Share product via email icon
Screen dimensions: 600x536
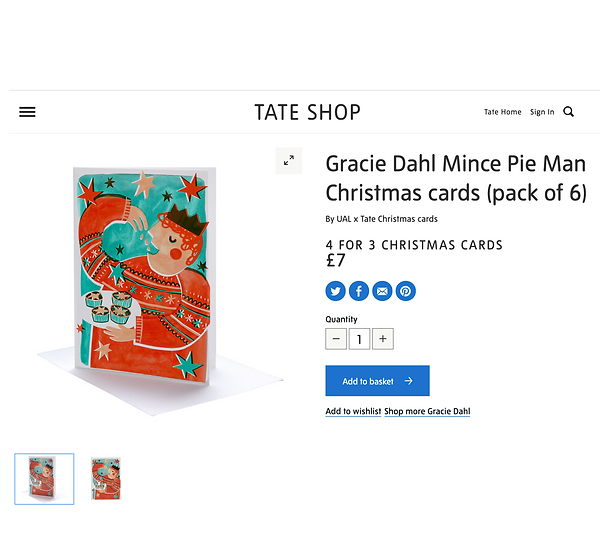[382, 291]
